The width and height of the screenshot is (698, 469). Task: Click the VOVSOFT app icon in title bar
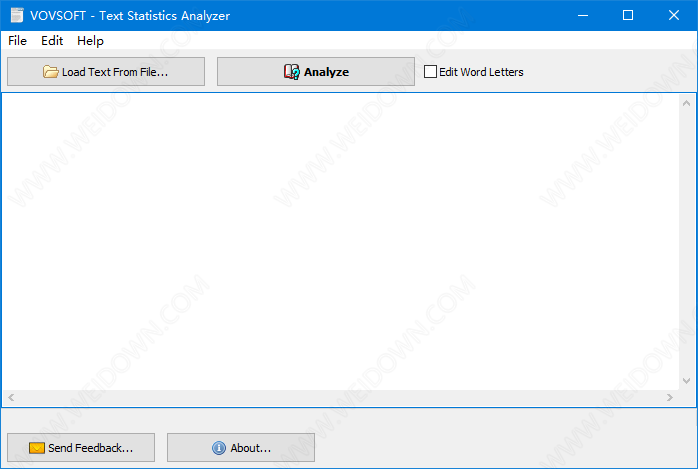(17, 15)
